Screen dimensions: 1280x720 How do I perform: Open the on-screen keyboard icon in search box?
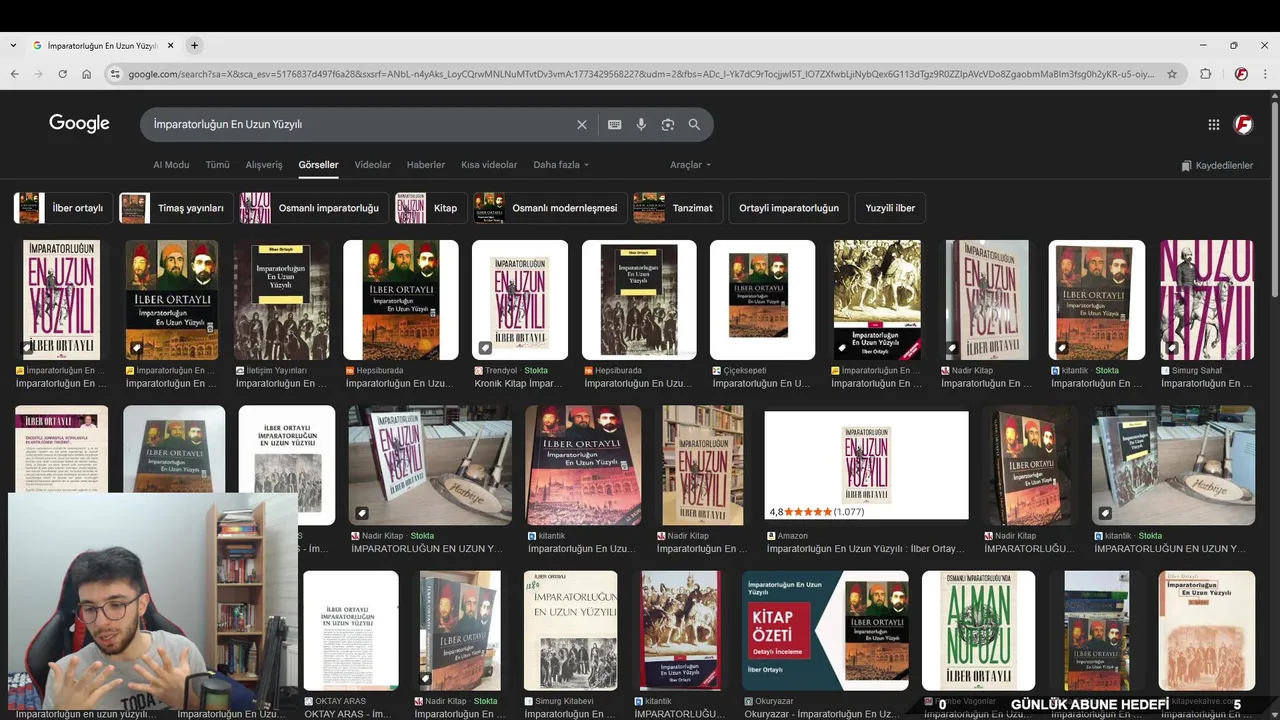pyautogui.click(x=614, y=125)
